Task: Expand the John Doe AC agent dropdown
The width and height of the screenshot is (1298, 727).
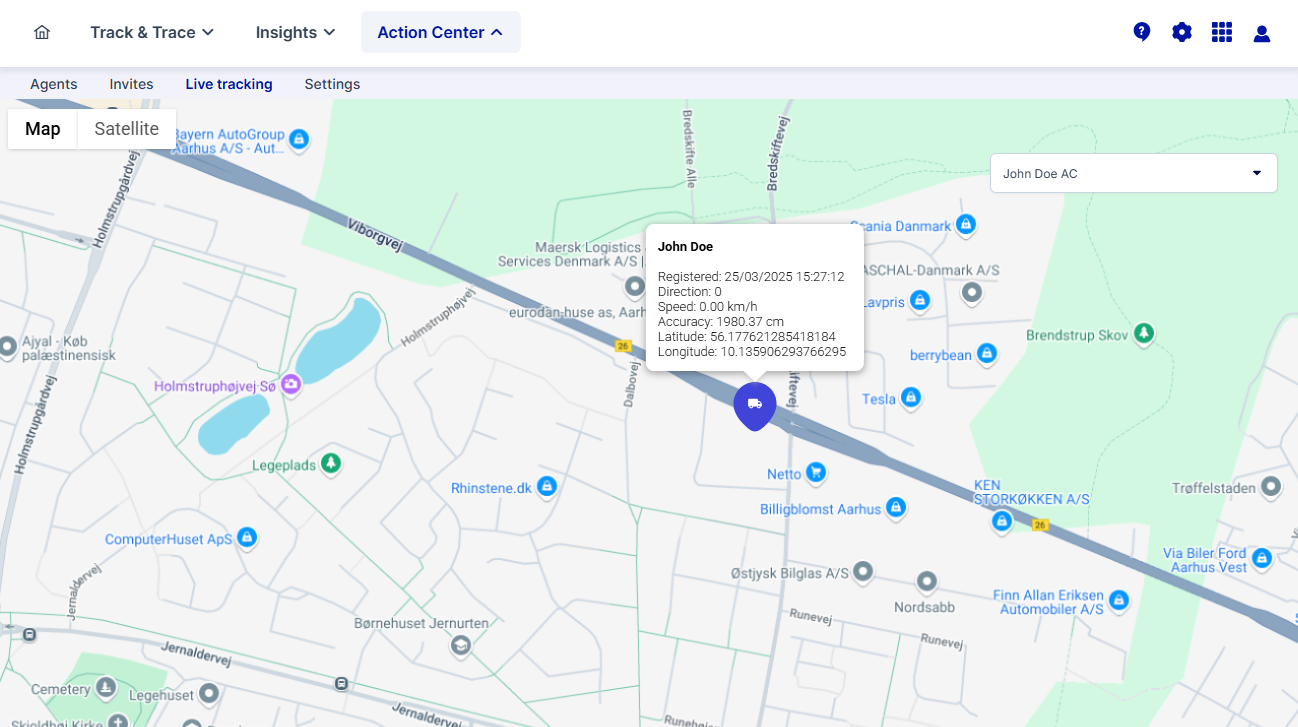Action: click(x=1256, y=172)
